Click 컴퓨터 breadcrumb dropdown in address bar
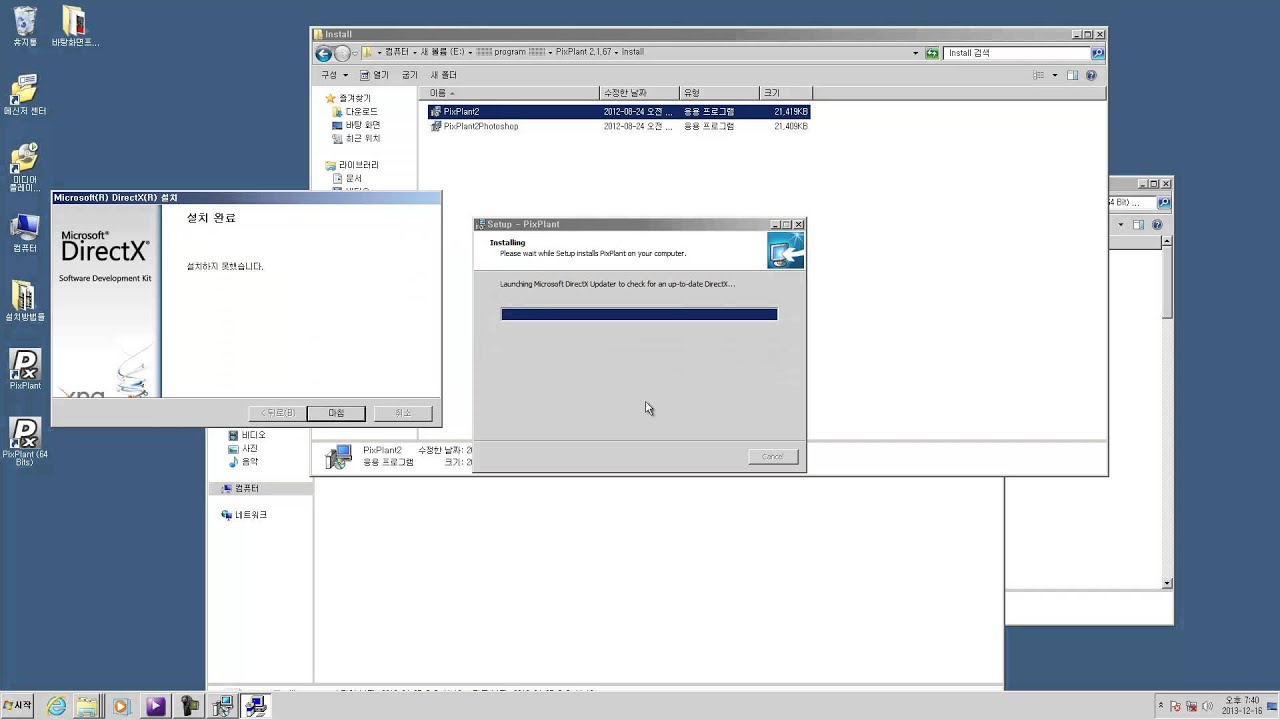 pyautogui.click(x=414, y=52)
